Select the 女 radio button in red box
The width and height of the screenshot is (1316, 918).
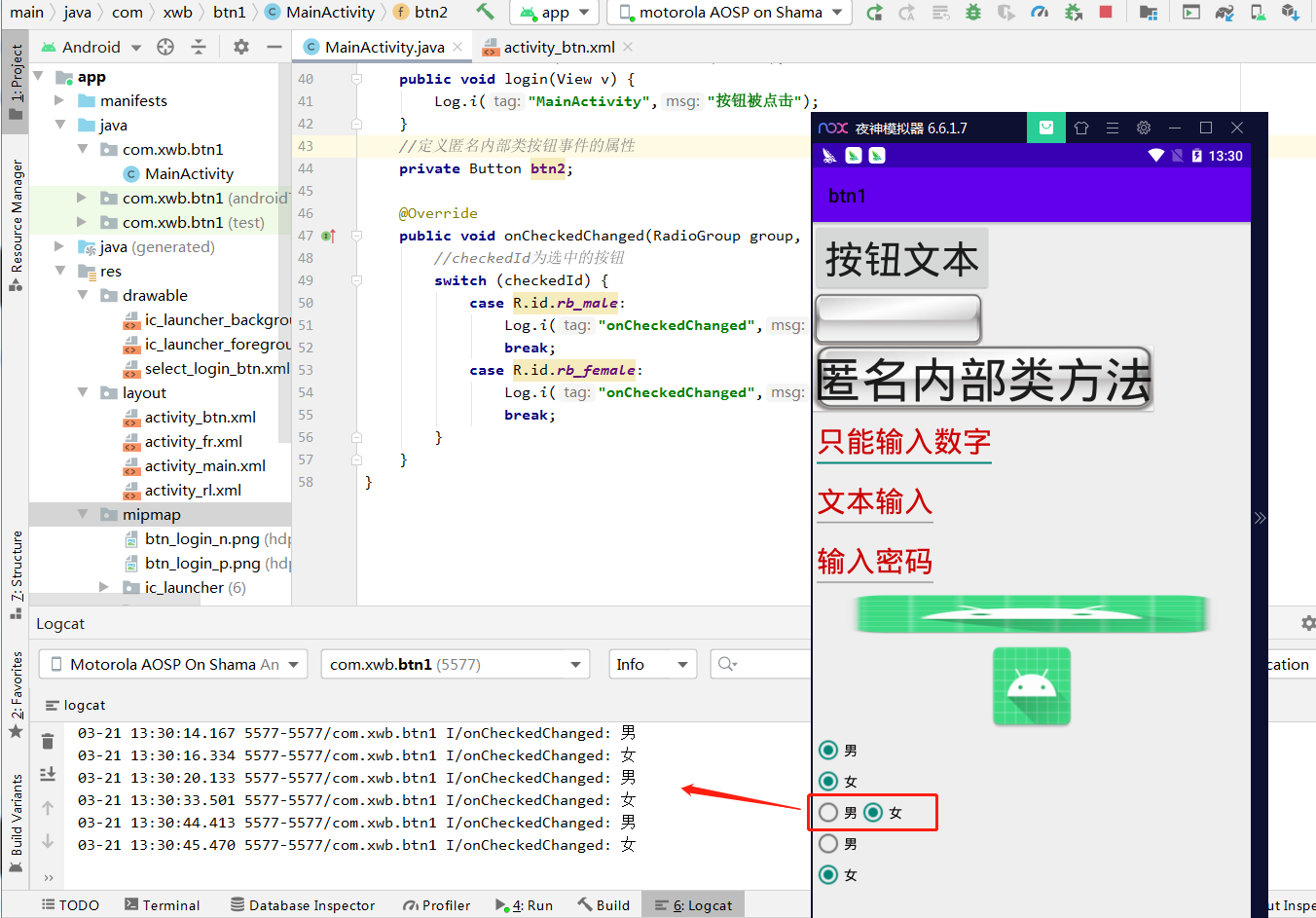pos(873,811)
